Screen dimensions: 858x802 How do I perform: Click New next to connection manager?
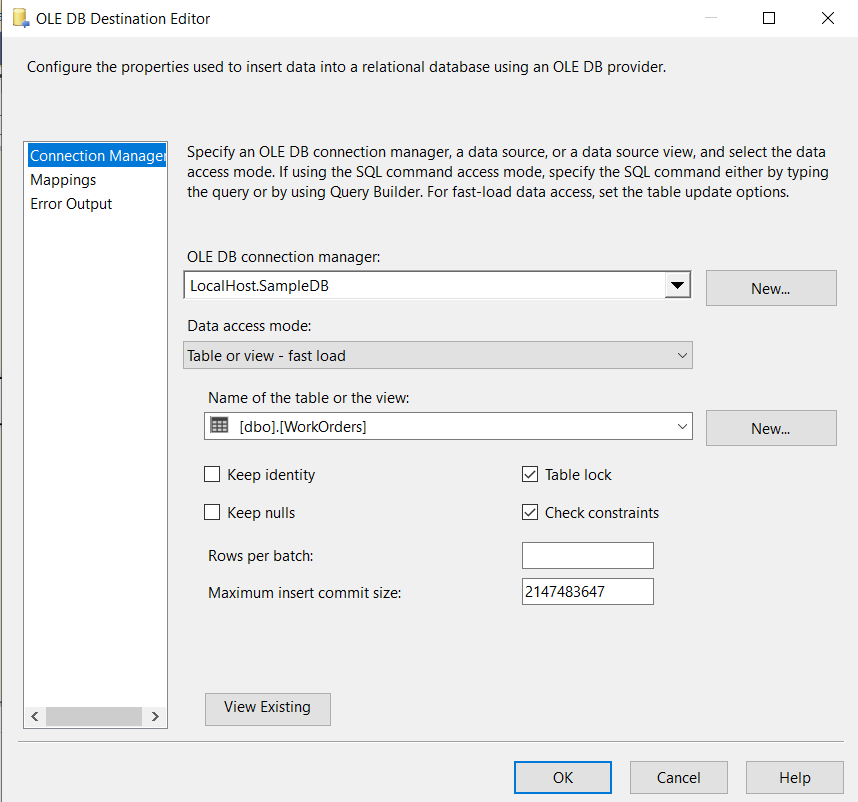(x=770, y=288)
